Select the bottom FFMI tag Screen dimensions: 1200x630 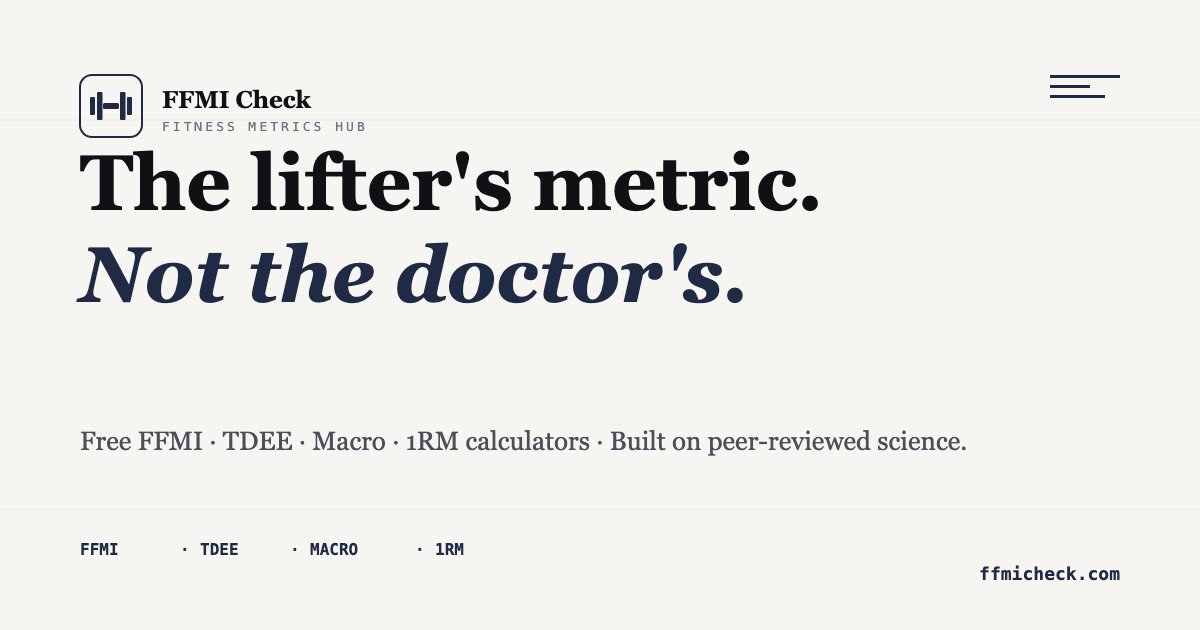click(99, 549)
